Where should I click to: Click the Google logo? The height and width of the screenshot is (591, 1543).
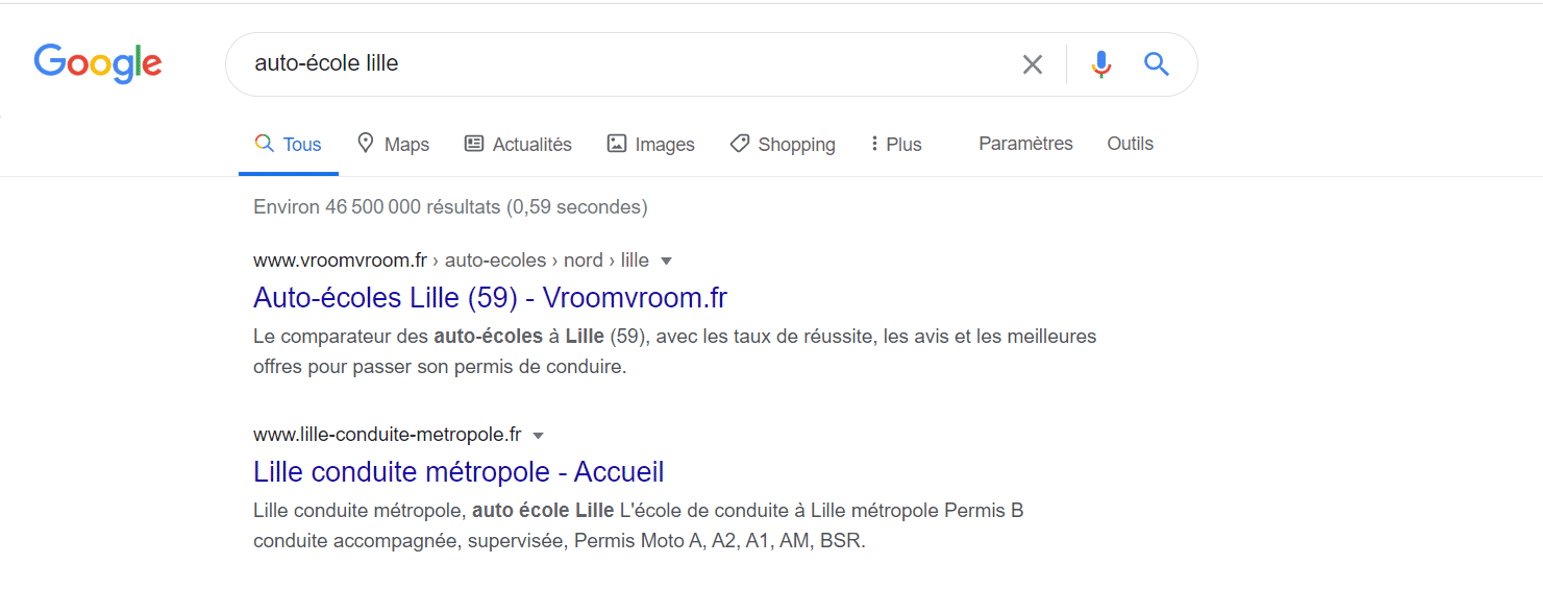(x=98, y=64)
